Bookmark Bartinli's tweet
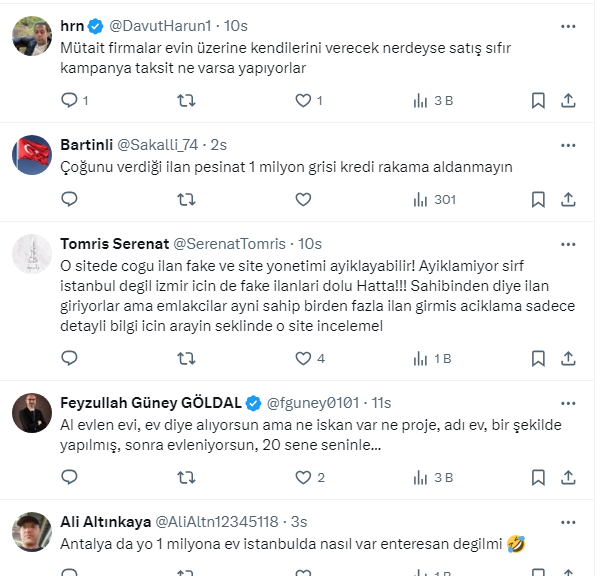Screen dimensions: 600x576 [x=538, y=199]
